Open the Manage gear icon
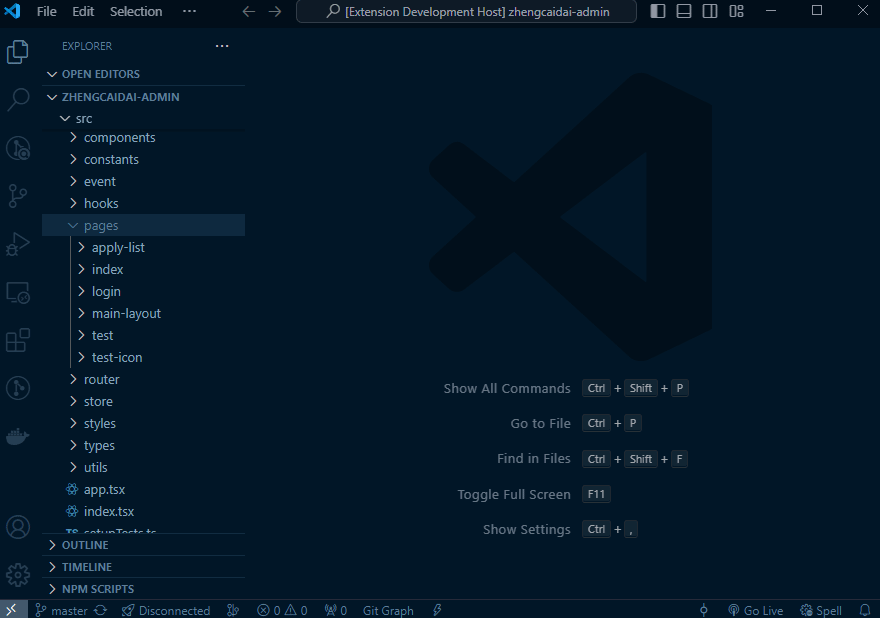Image resolution: width=880 pixels, height=618 pixels. tap(17, 575)
